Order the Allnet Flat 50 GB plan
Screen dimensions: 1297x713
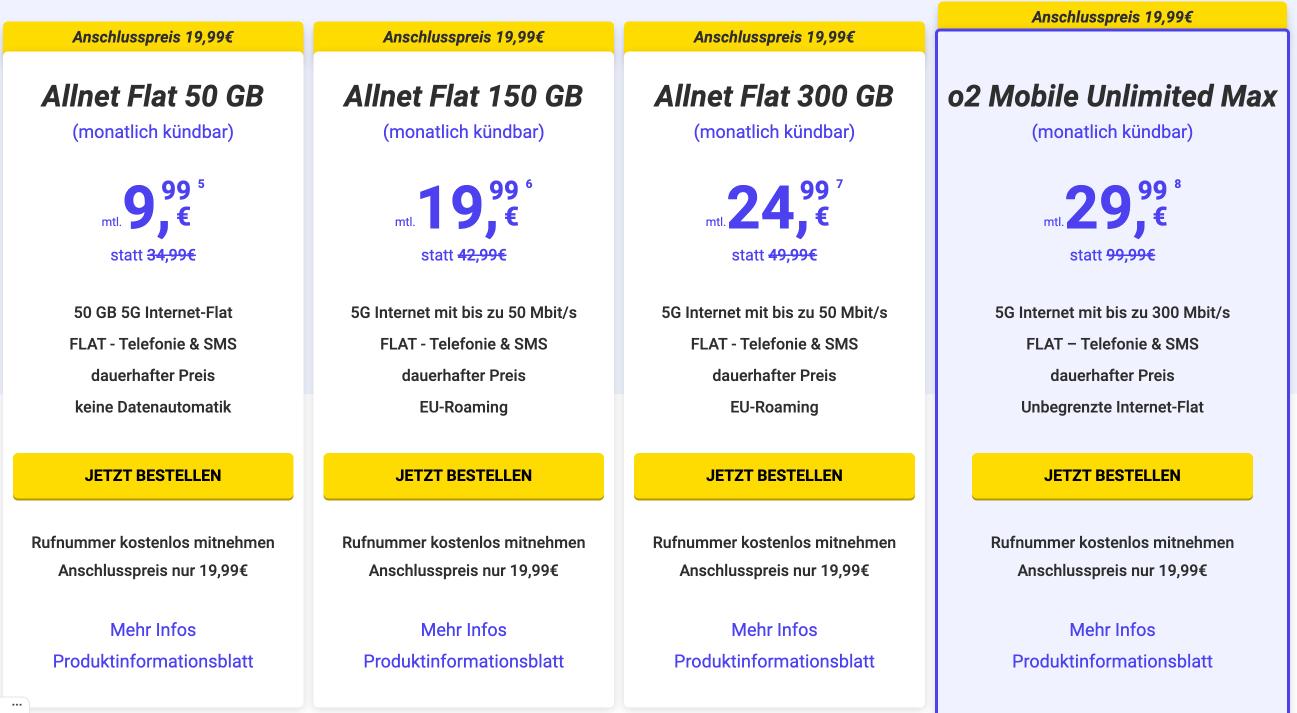pyautogui.click(x=153, y=476)
